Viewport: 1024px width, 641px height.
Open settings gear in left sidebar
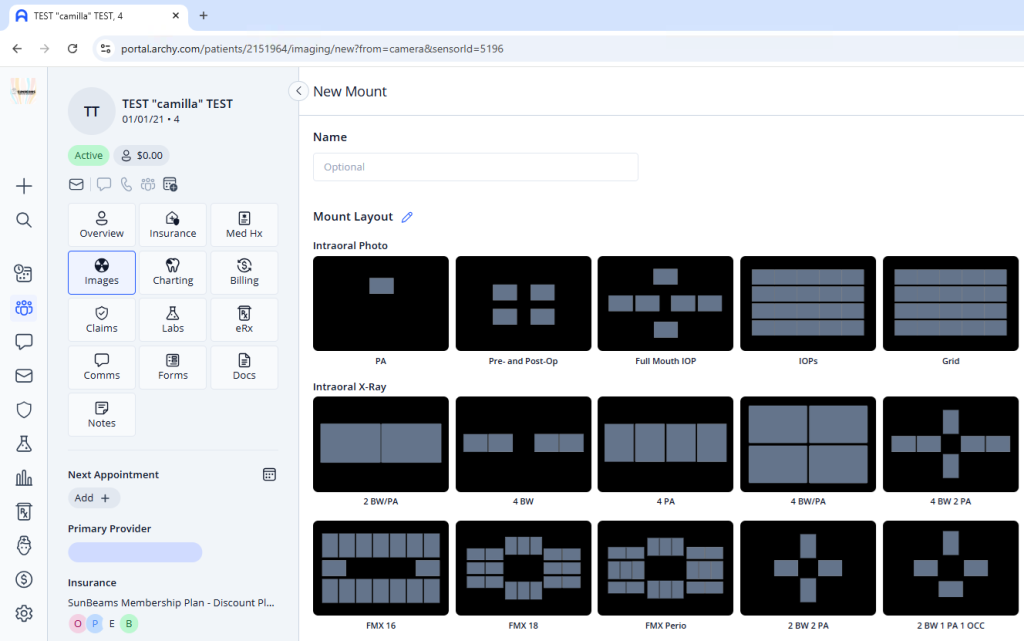coord(24,613)
